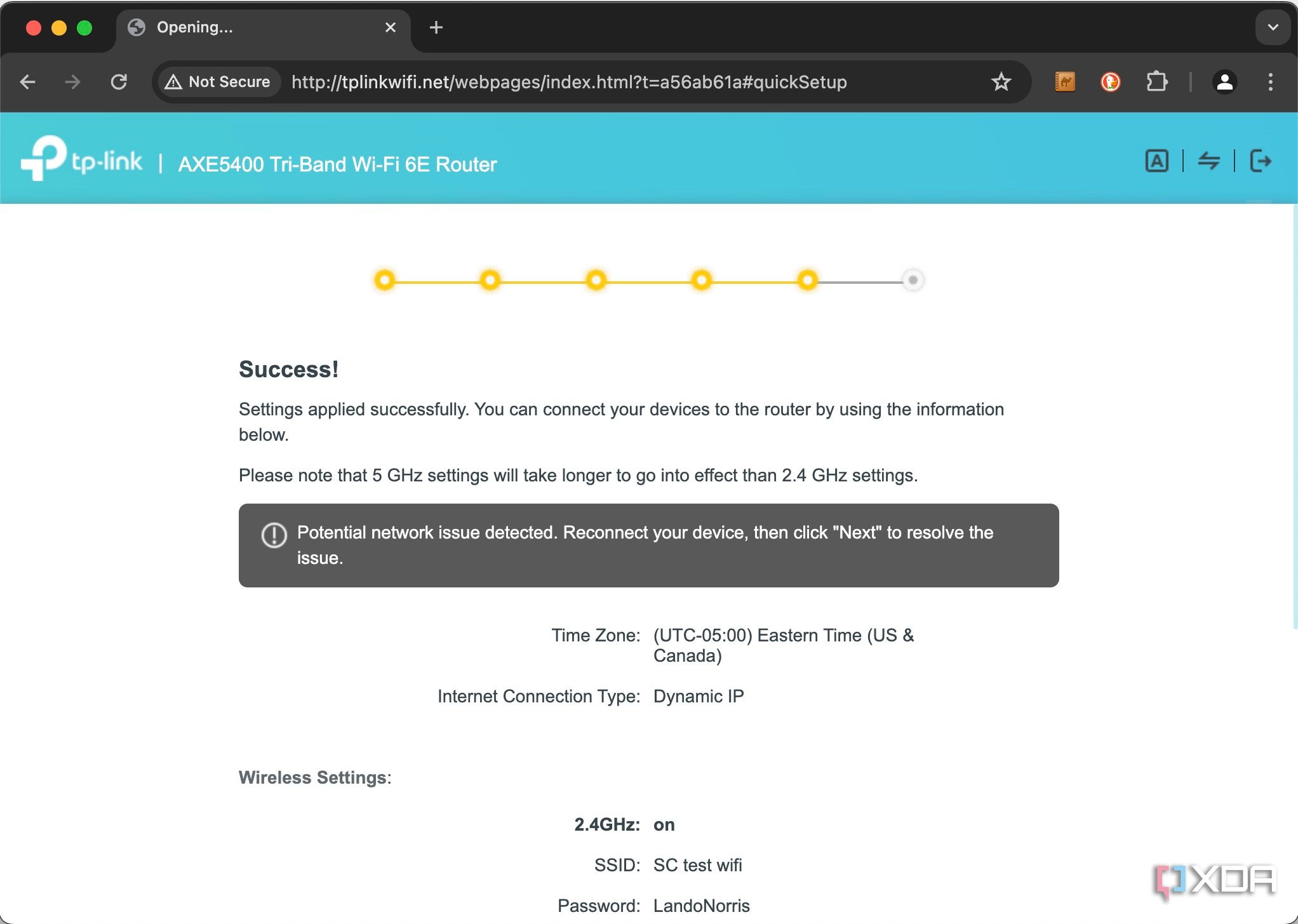This screenshot has height=924, width=1298.
Task: Open a new tab with the plus button
Action: click(436, 27)
